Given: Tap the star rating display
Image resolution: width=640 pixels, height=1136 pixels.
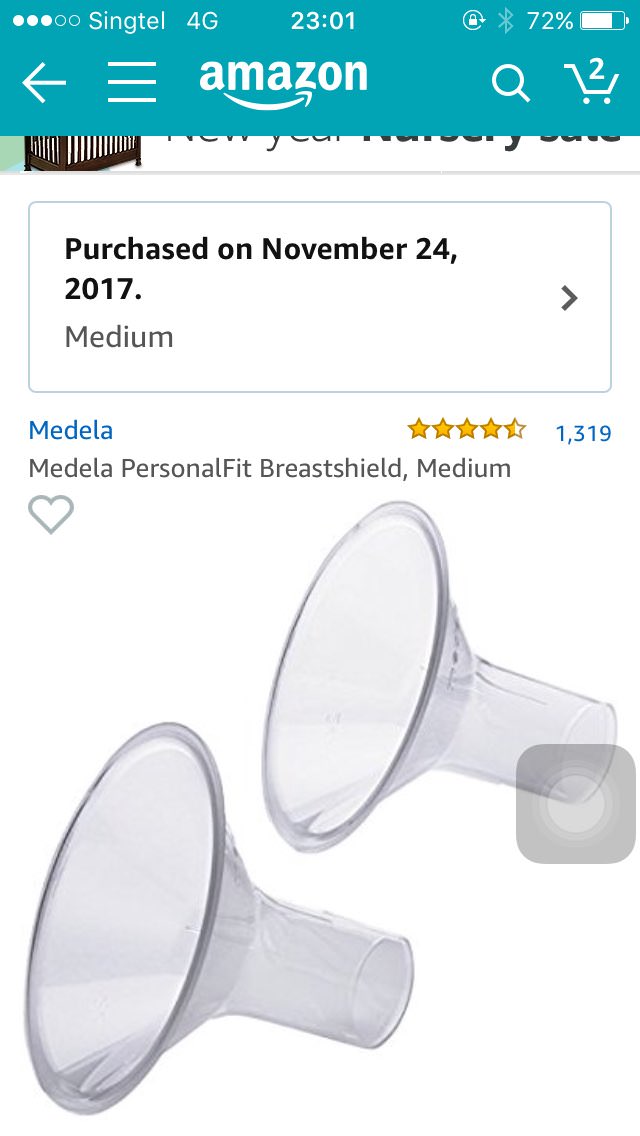Looking at the screenshot, I should [x=467, y=429].
